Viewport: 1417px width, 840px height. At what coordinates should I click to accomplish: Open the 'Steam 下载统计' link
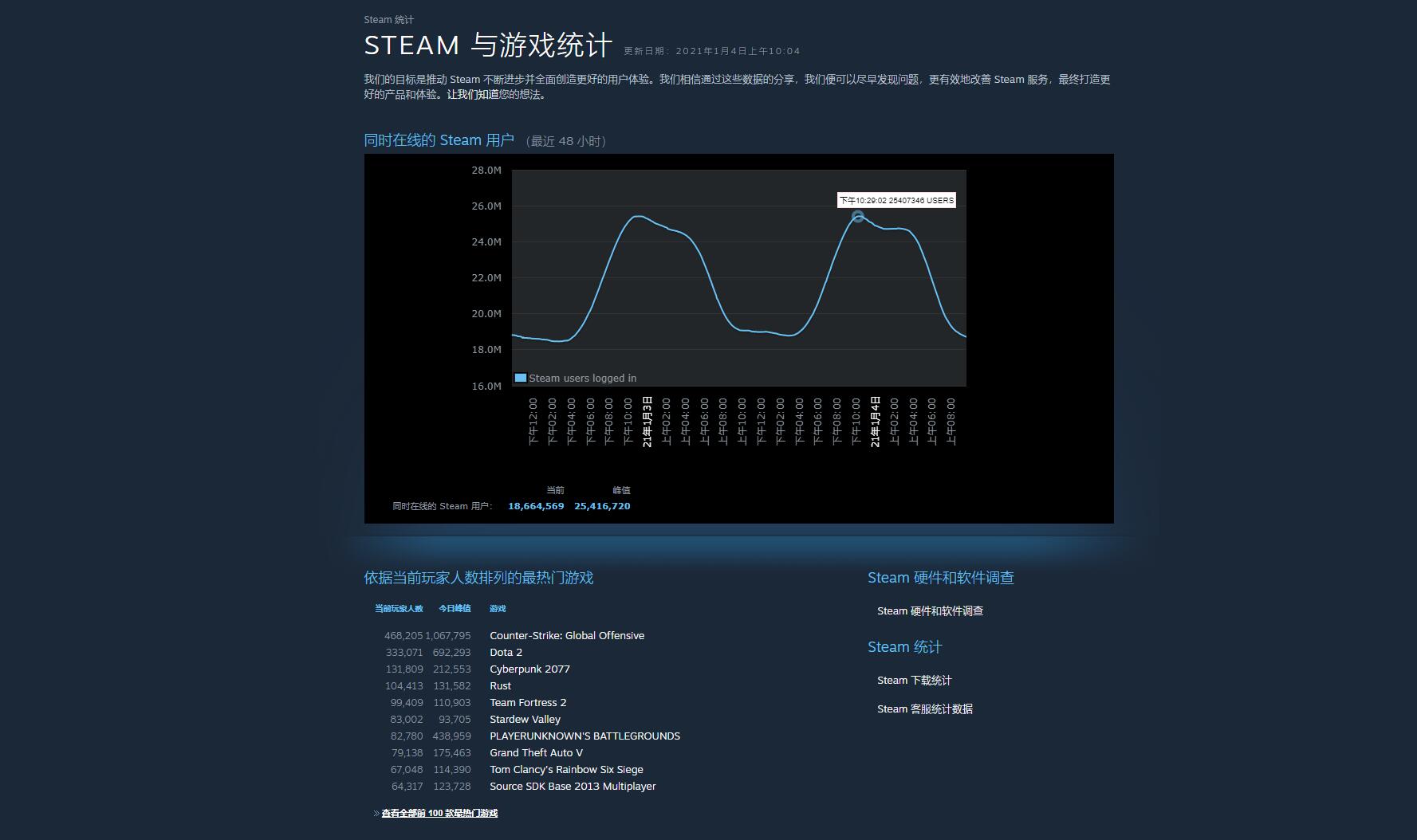point(914,680)
